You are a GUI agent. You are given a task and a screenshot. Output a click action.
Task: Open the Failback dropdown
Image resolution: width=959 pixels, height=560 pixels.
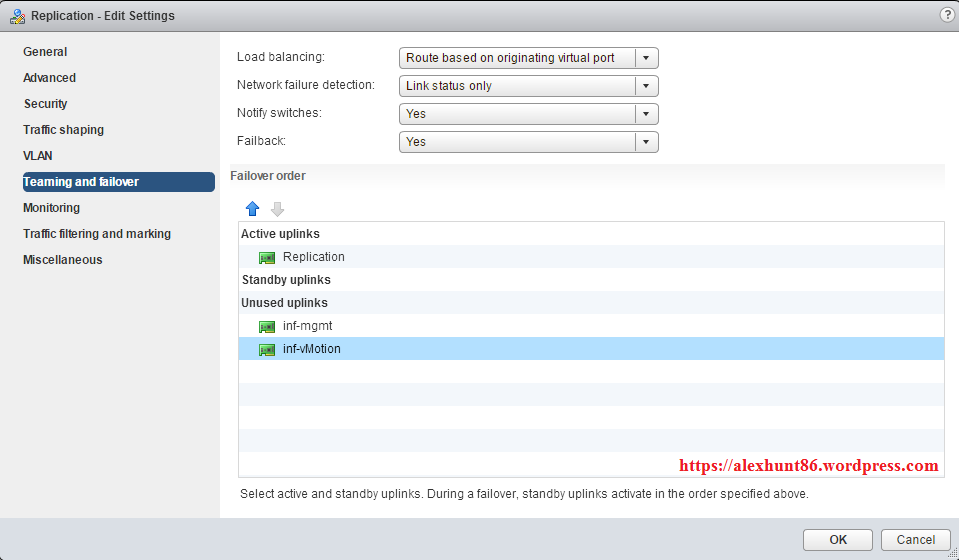[x=646, y=142]
